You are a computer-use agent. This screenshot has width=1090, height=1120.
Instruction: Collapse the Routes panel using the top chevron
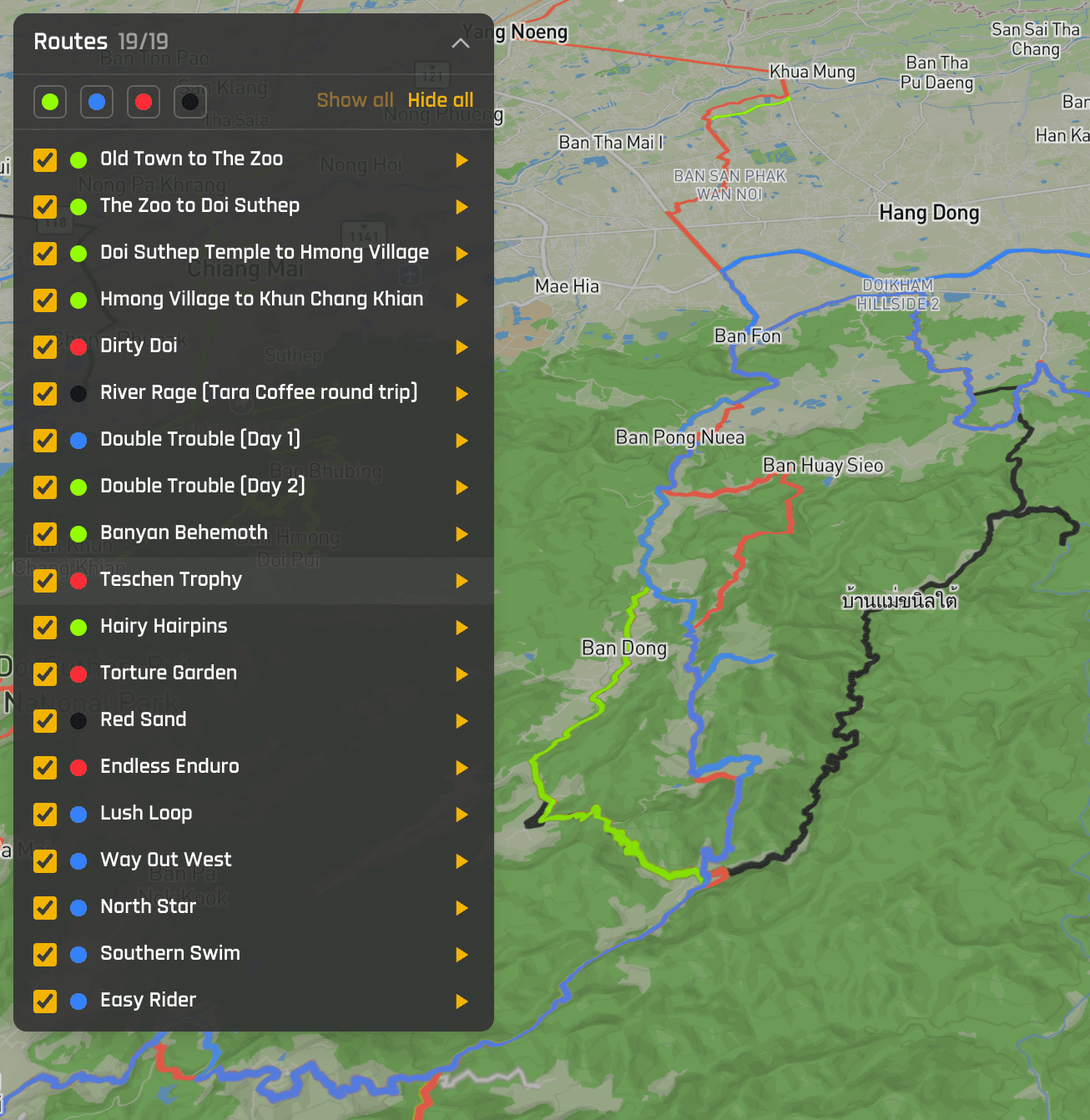coord(460,42)
